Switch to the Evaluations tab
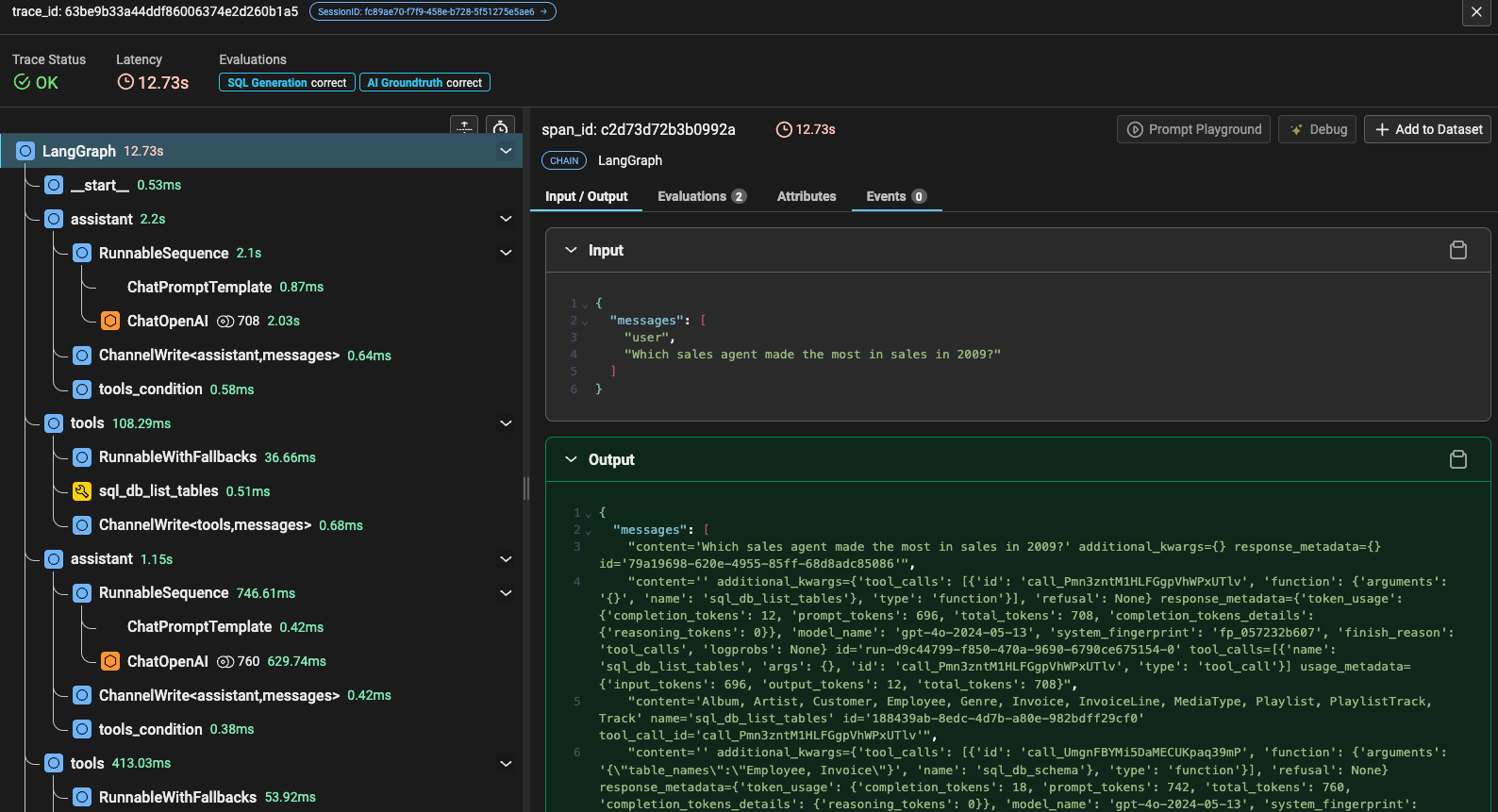Image resolution: width=1498 pixels, height=812 pixels. [701, 196]
